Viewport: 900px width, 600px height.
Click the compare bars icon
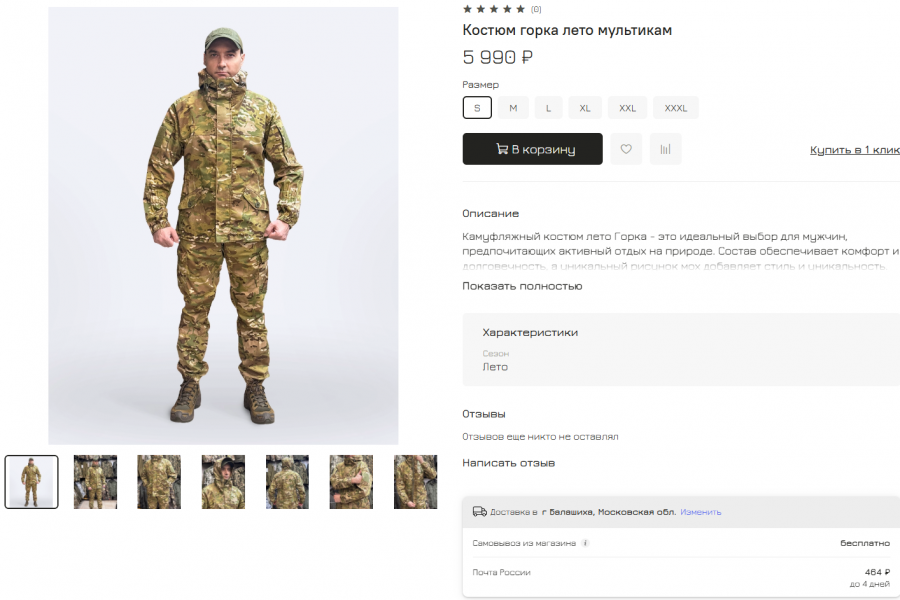665,149
